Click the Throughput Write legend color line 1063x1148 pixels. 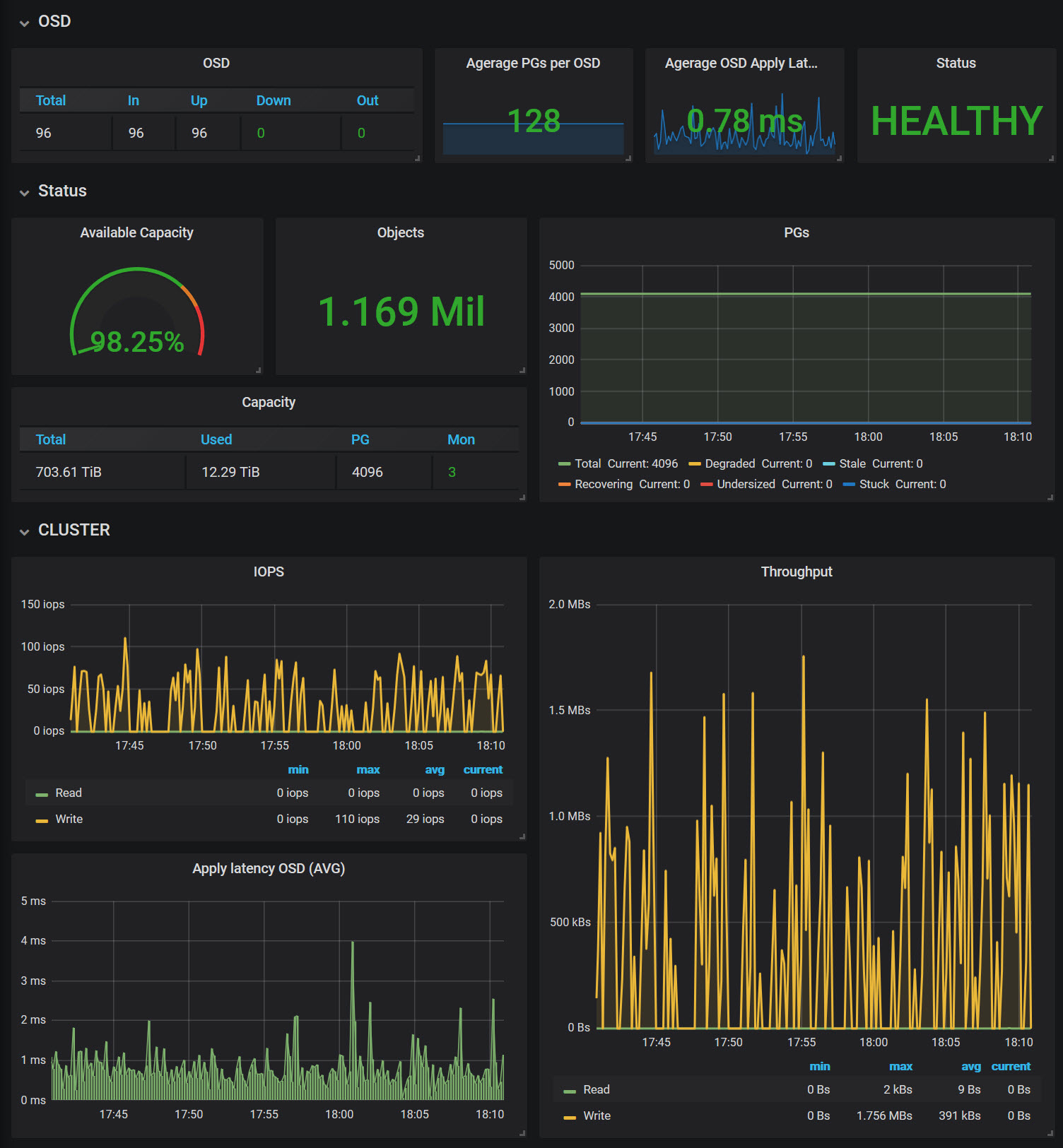(570, 1118)
